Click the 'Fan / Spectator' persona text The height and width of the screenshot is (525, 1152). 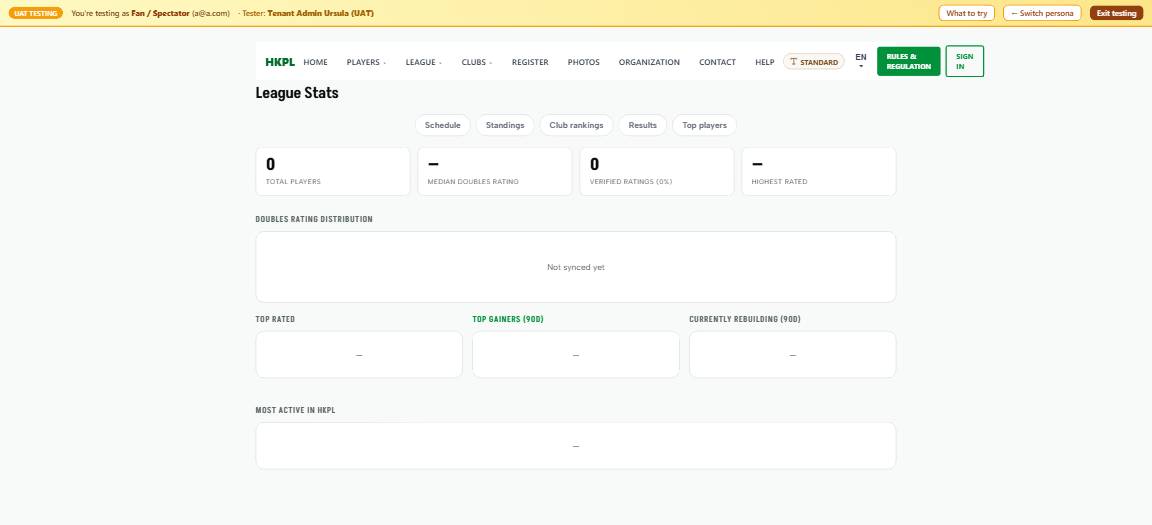[x=160, y=13]
